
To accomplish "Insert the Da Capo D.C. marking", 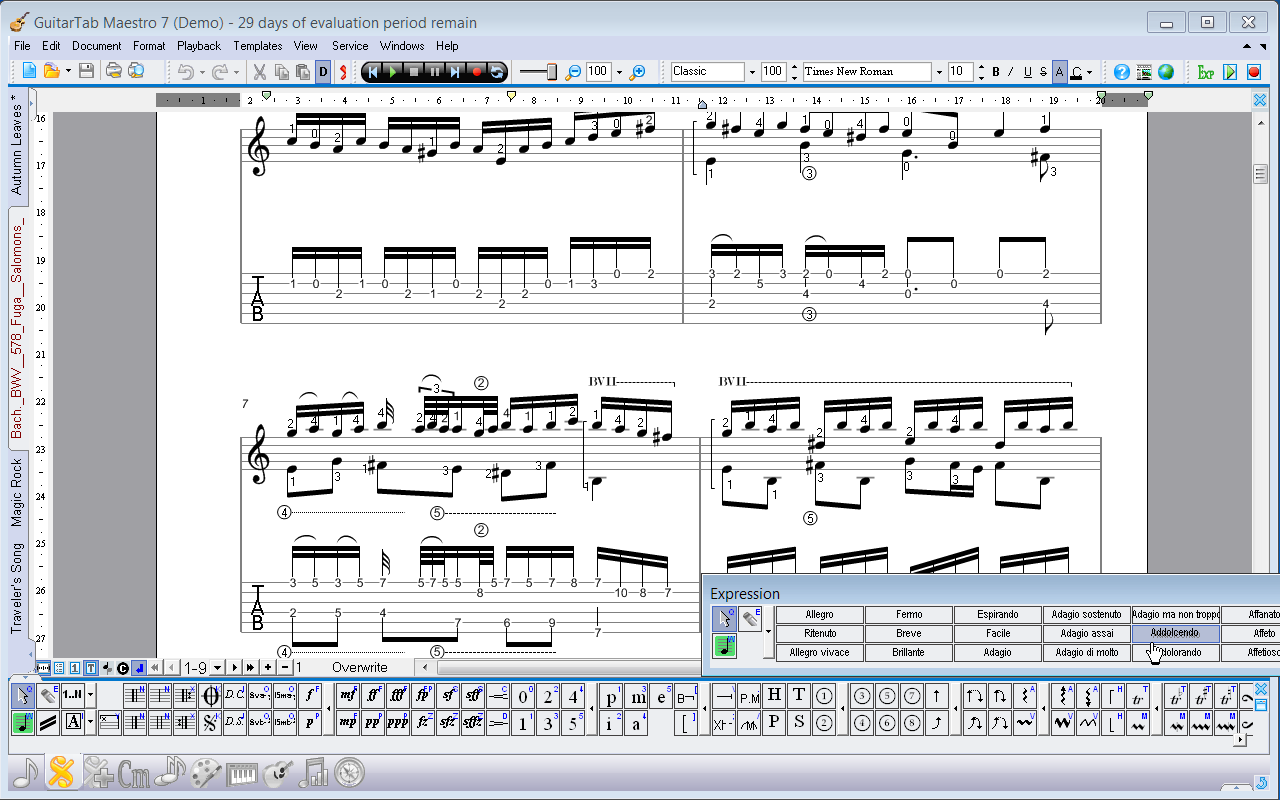I will (235, 695).
